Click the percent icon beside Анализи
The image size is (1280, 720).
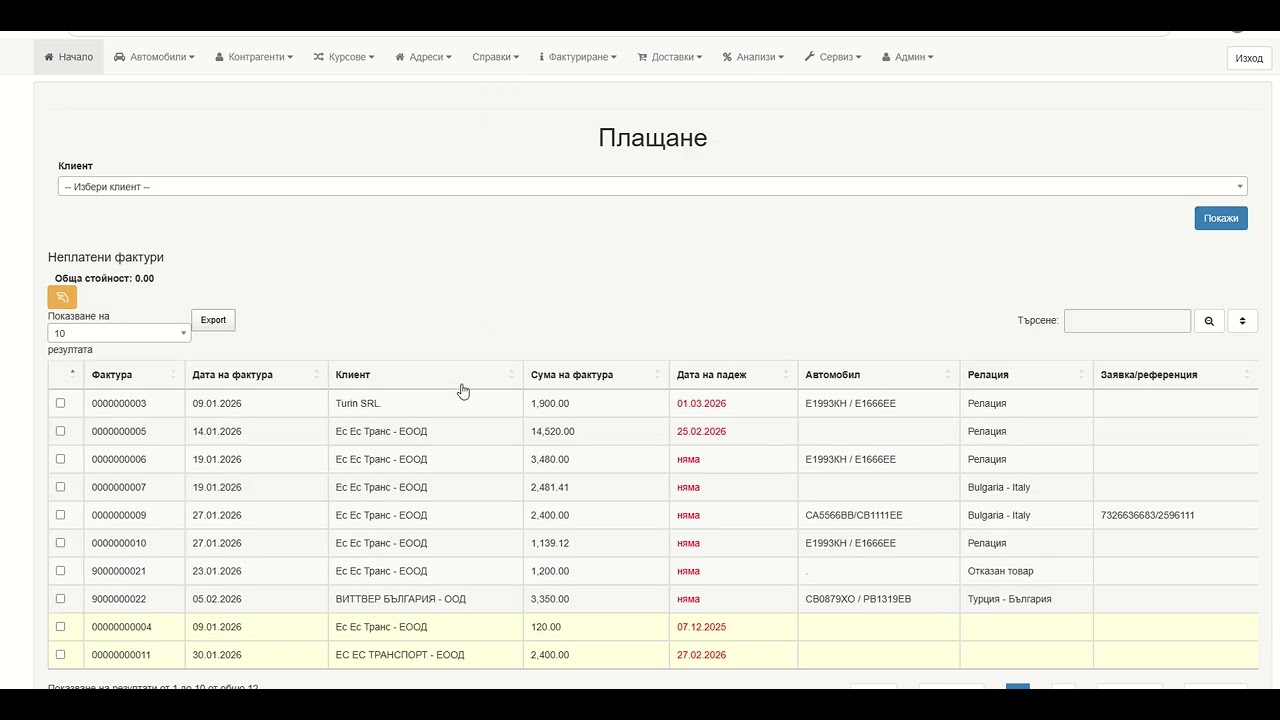(x=727, y=57)
